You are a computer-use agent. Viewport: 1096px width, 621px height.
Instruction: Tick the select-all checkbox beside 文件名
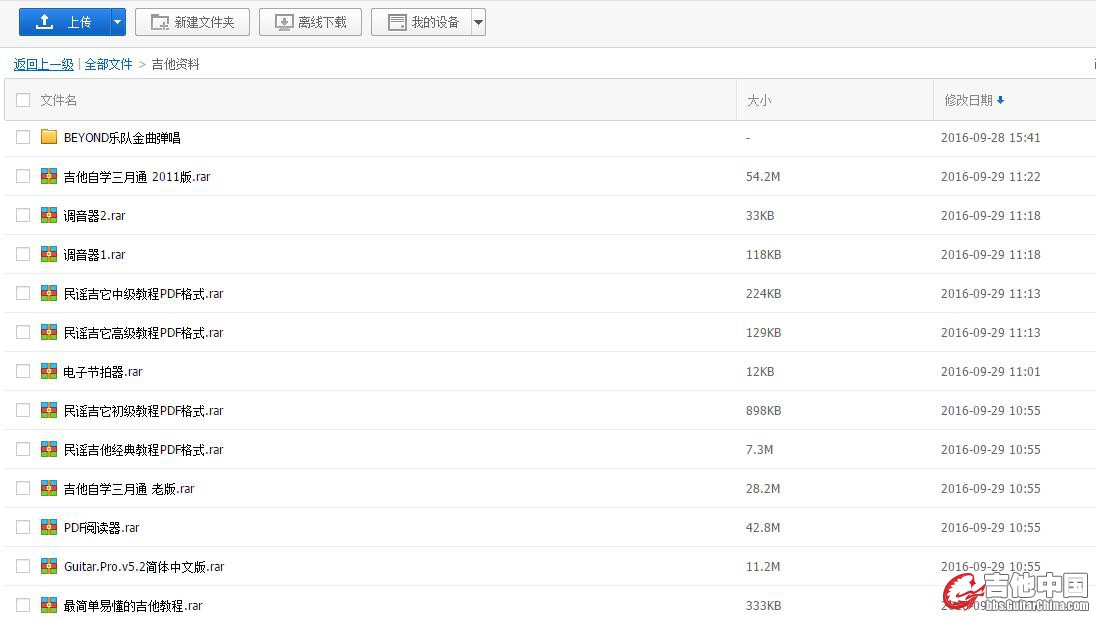[23, 100]
